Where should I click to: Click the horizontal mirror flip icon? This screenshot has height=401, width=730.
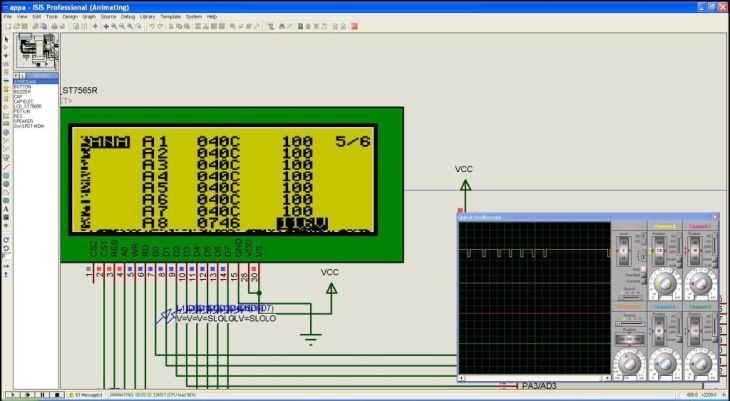6,266
